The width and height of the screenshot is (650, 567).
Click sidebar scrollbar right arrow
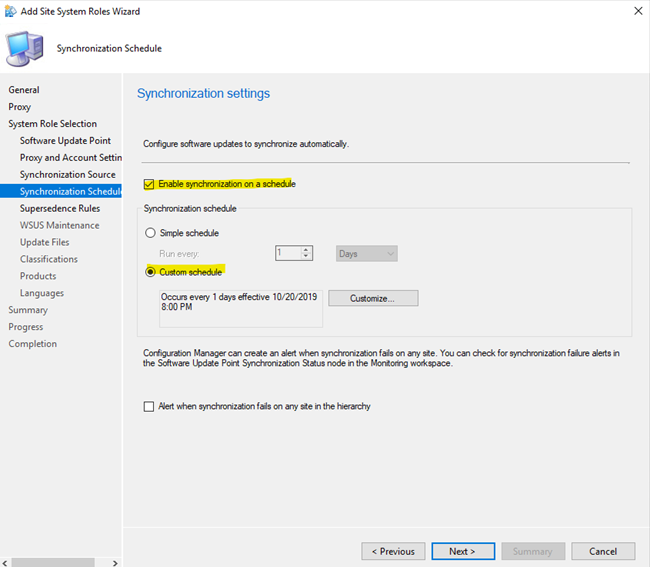[x=115, y=563]
